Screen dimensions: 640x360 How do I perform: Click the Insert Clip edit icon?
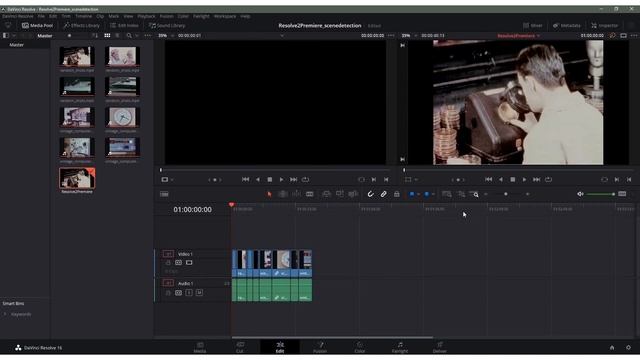[x=326, y=194]
